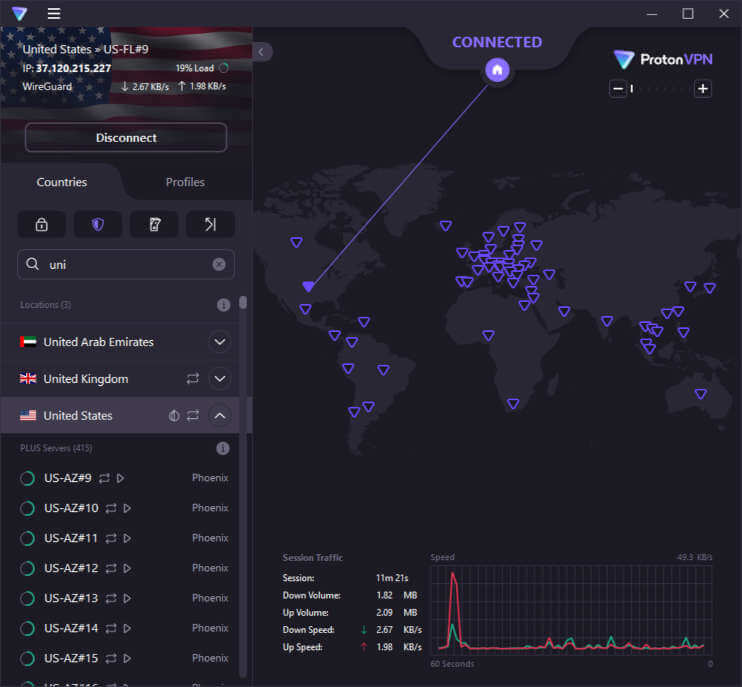Select United States country row

(120, 415)
